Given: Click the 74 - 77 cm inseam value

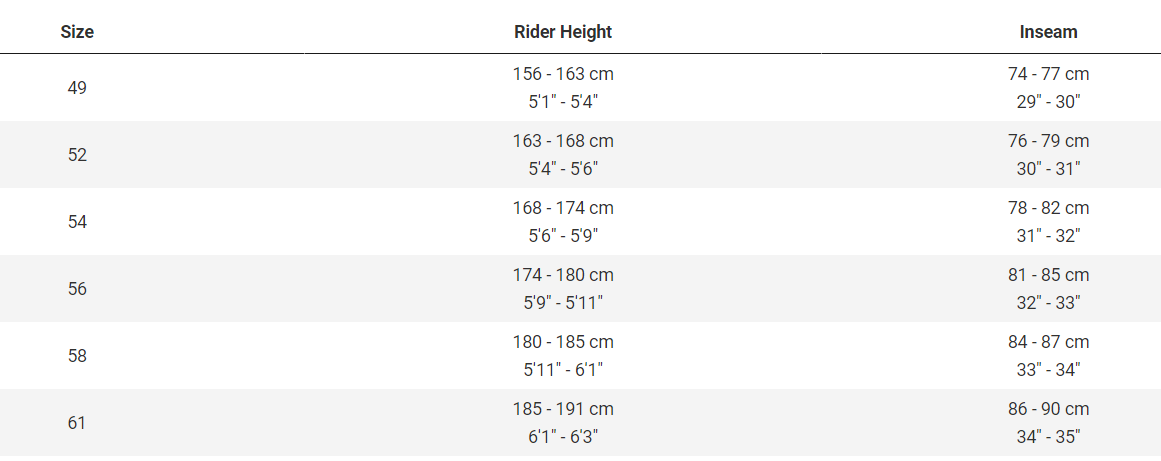Looking at the screenshot, I should tap(1048, 74).
